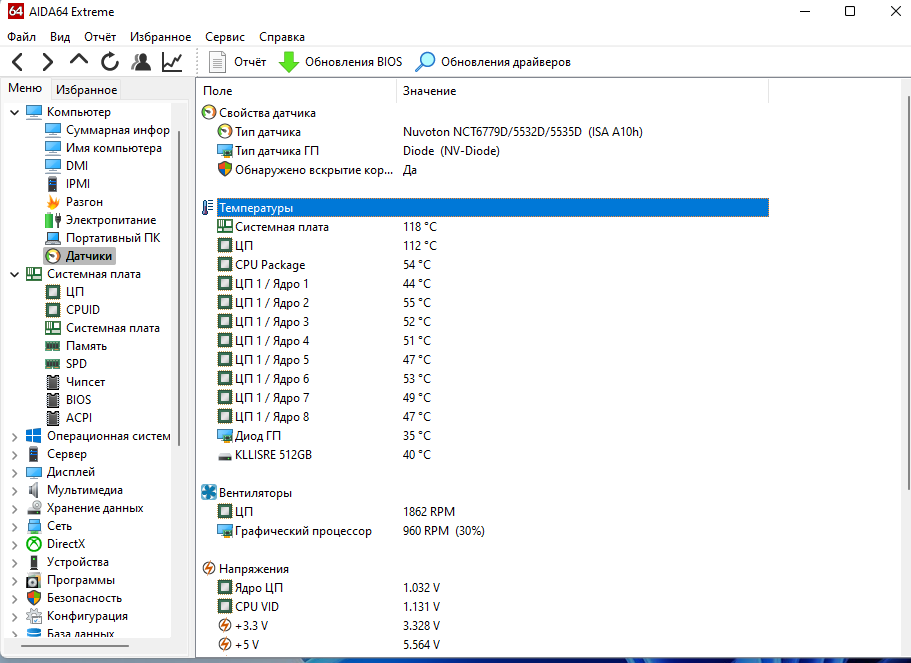The height and width of the screenshot is (663, 911).
Task: Expand the DirectX tree node
Action: click(x=15, y=544)
